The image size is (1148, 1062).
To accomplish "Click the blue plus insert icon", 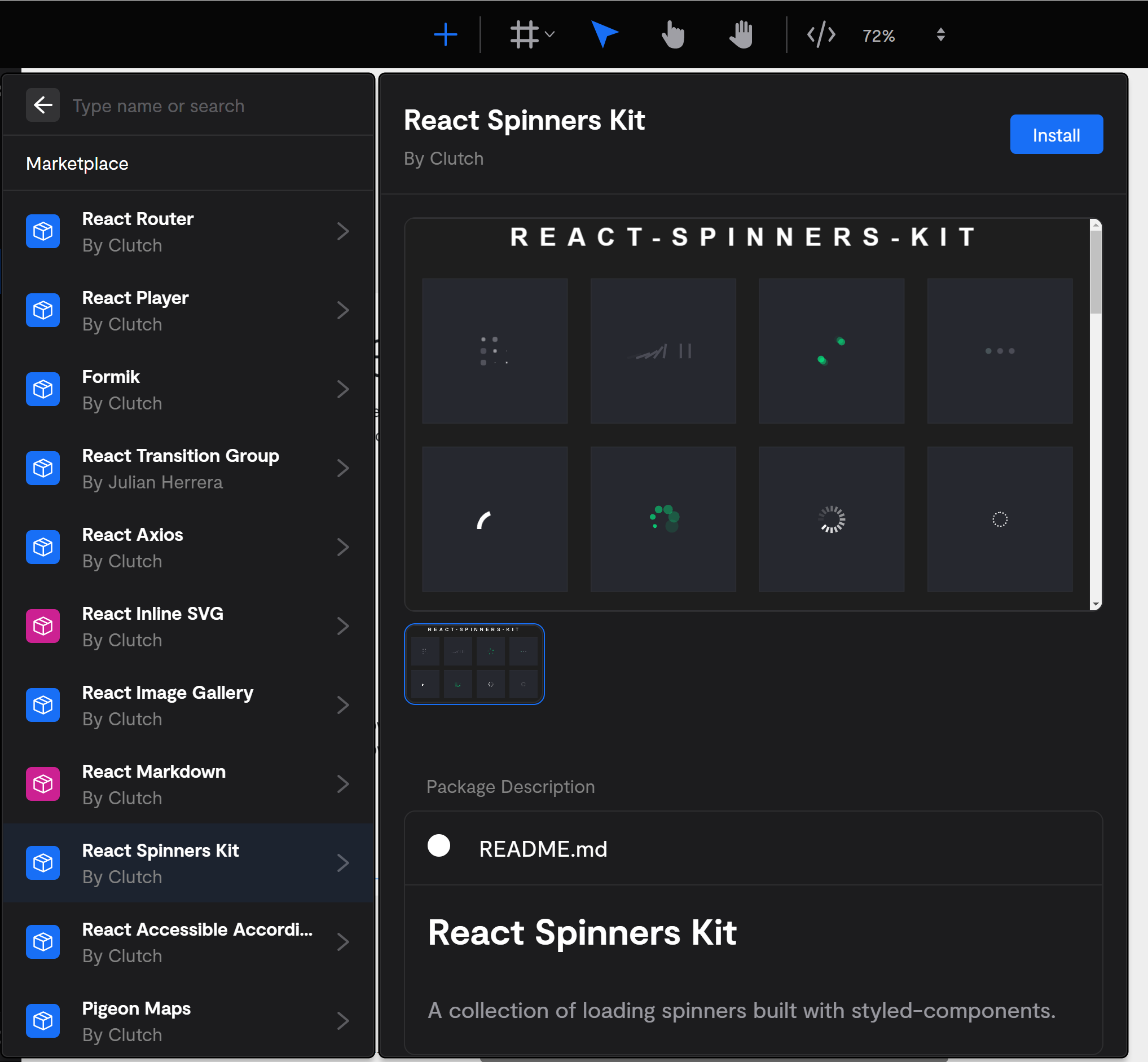I will click(x=445, y=35).
